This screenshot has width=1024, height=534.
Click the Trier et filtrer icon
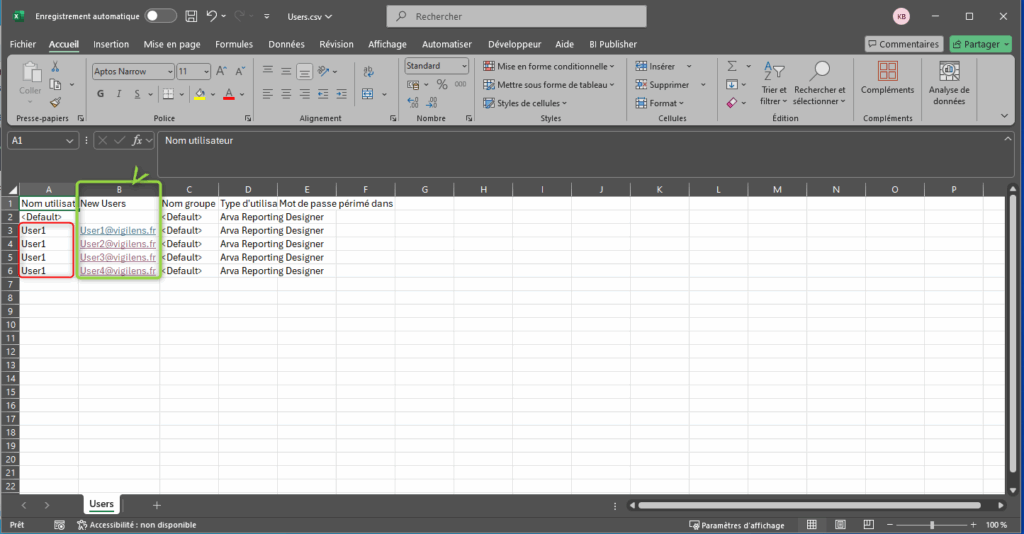tap(774, 80)
